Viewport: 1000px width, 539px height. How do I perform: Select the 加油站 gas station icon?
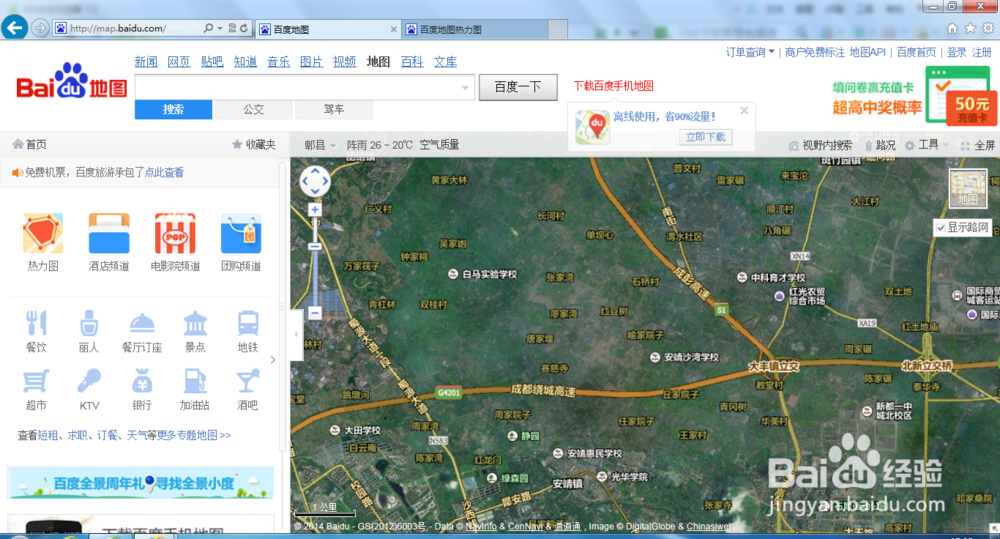(x=195, y=381)
